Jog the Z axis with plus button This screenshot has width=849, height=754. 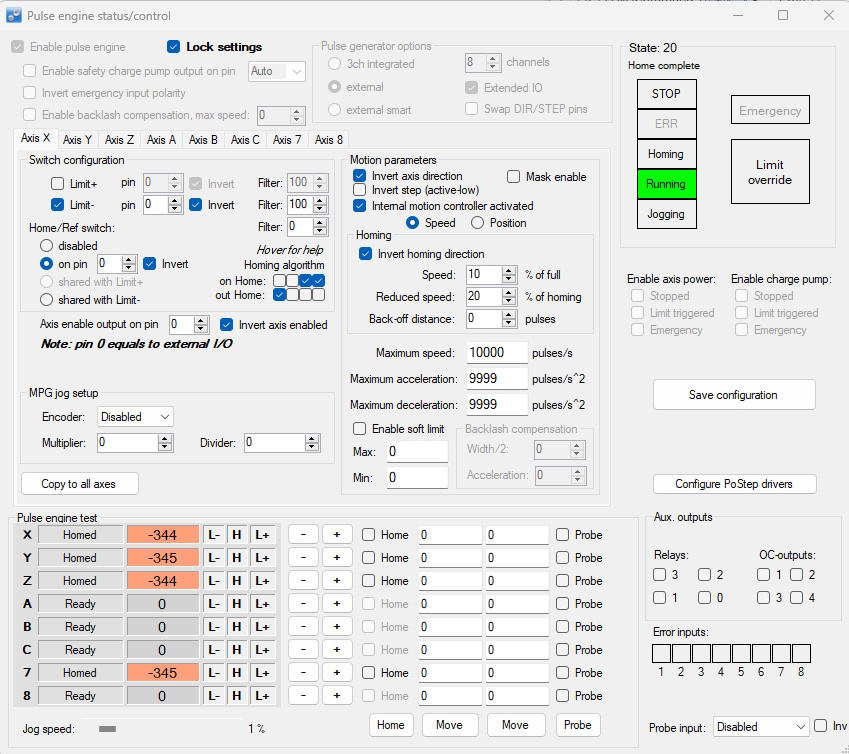(337, 581)
